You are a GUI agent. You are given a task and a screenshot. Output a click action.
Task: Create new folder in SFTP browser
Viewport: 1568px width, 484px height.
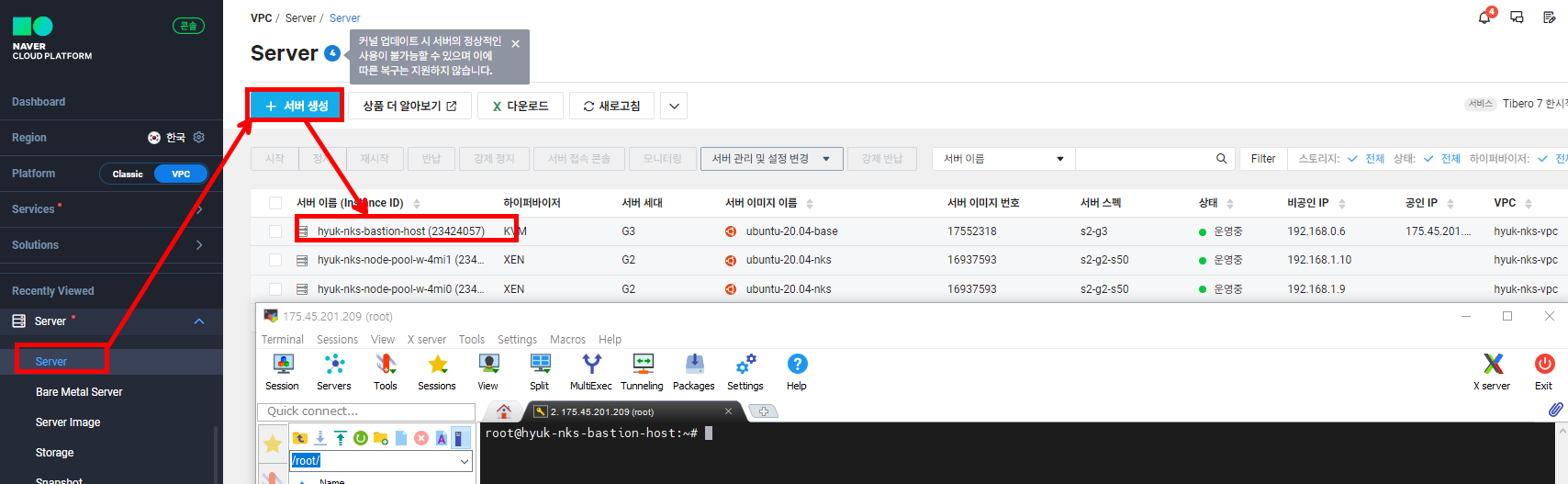(x=381, y=438)
